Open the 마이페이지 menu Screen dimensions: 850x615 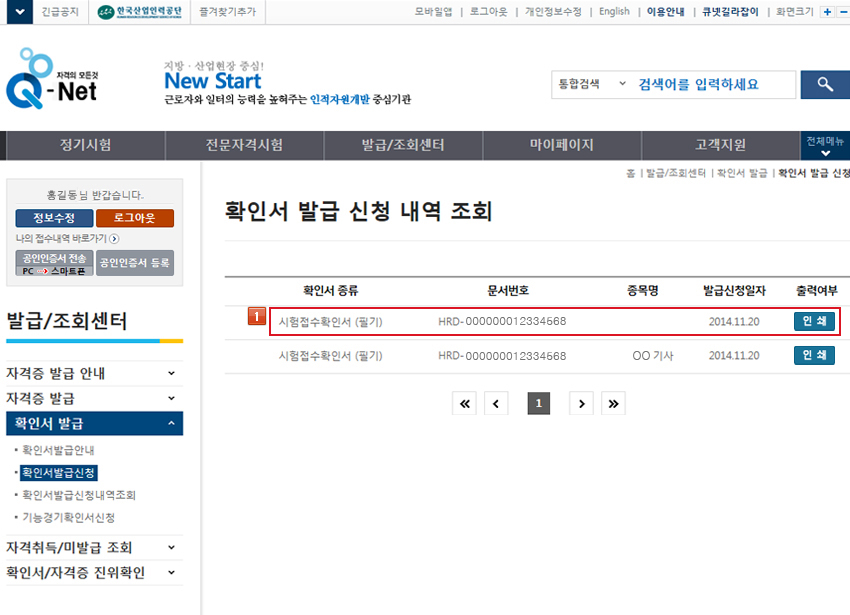(x=561, y=145)
